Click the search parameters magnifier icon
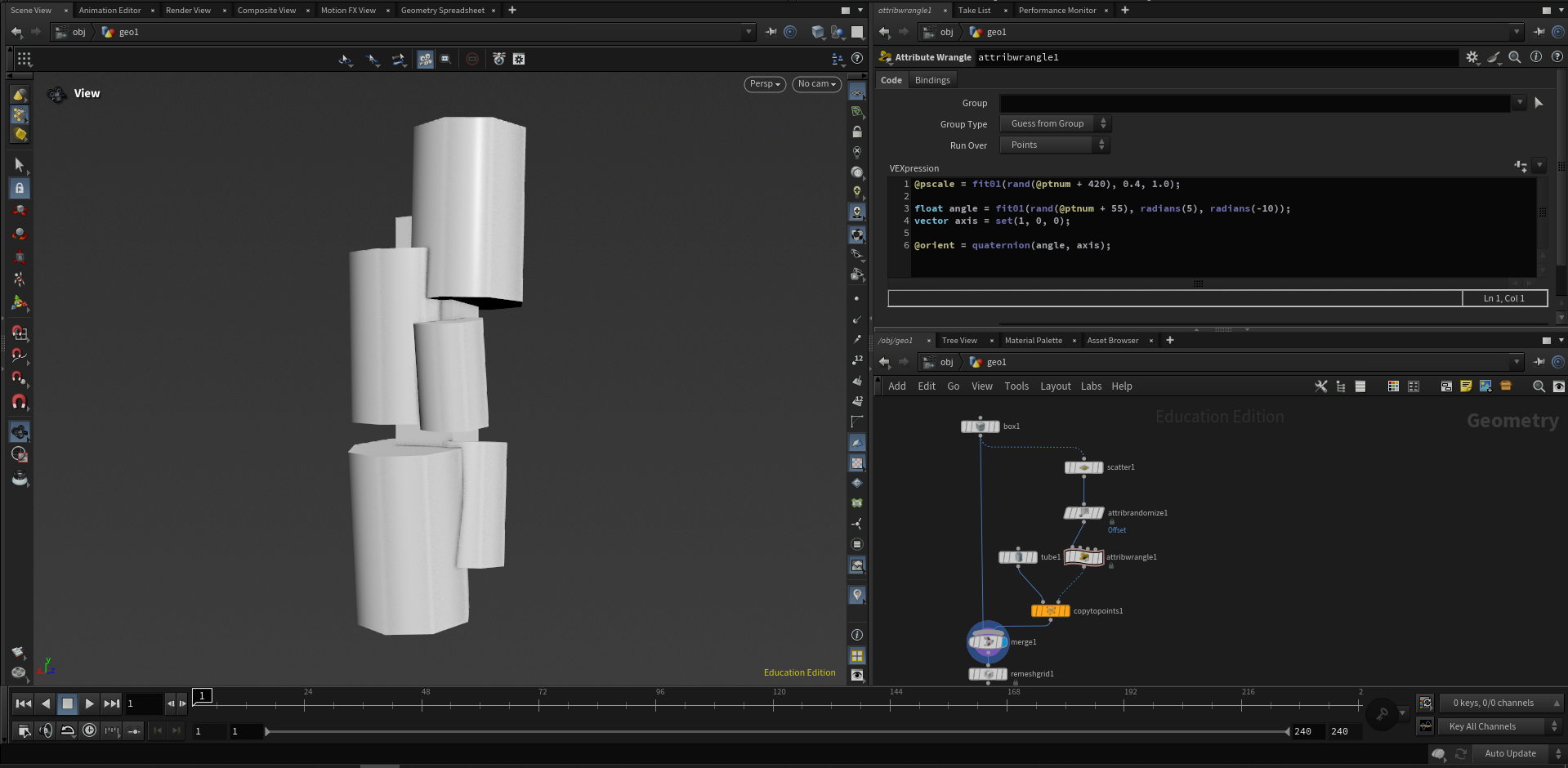Viewport: 1568px width, 768px height. (1514, 57)
